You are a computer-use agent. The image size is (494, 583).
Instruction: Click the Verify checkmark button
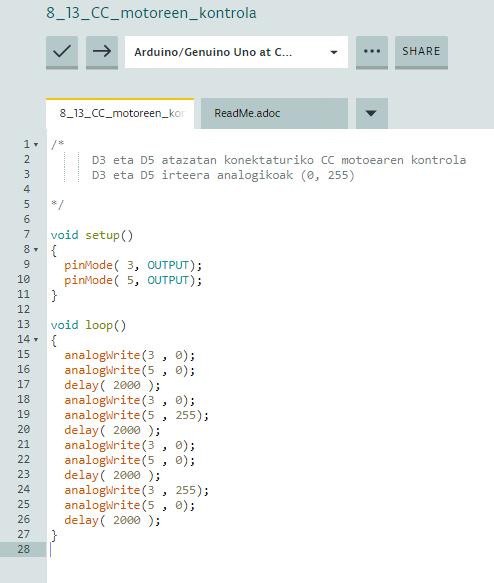click(x=62, y=52)
